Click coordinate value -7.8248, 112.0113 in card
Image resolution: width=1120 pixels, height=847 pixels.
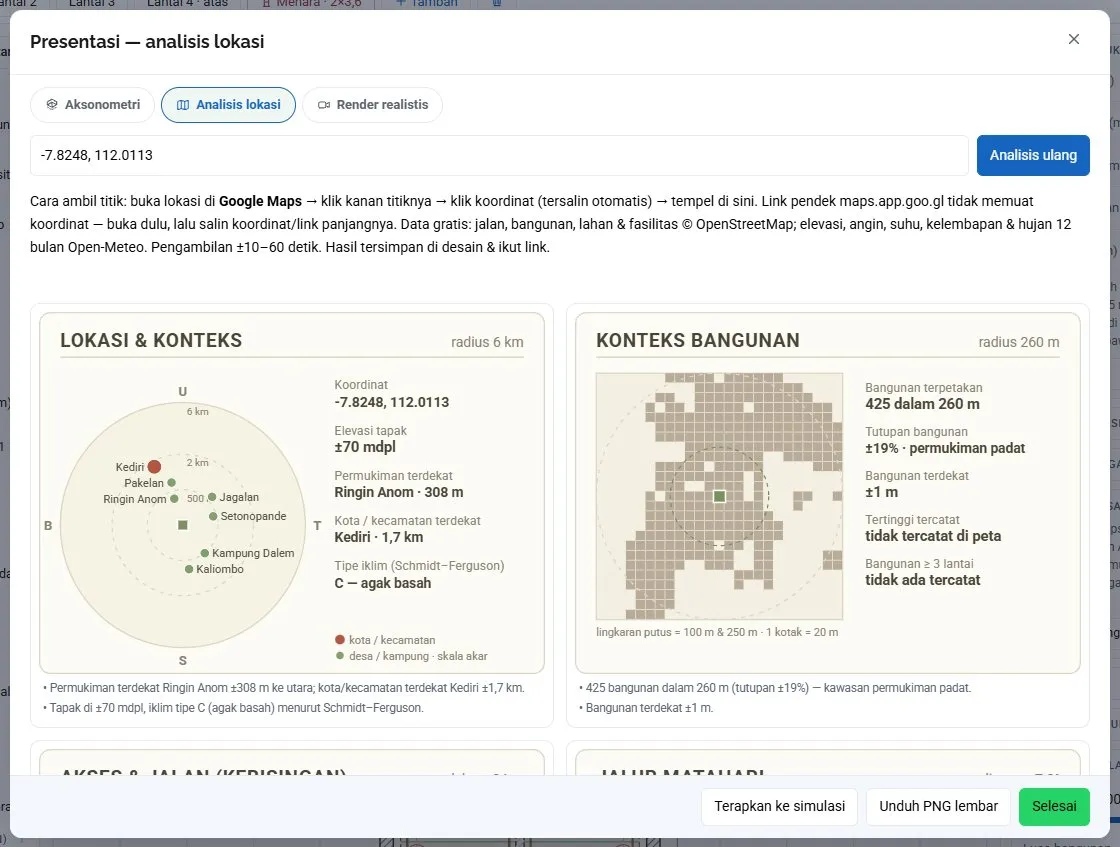tap(391, 402)
